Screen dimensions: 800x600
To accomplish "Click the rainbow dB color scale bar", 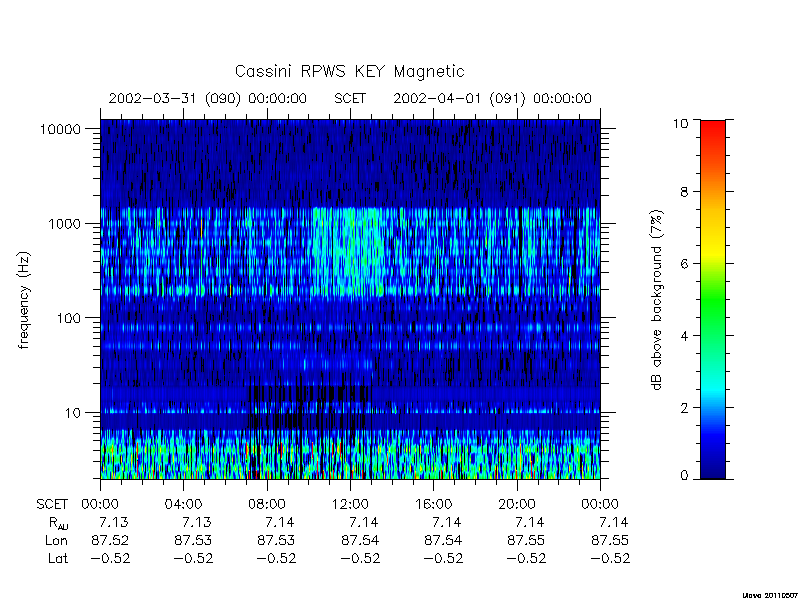I will tap(713, 299).
